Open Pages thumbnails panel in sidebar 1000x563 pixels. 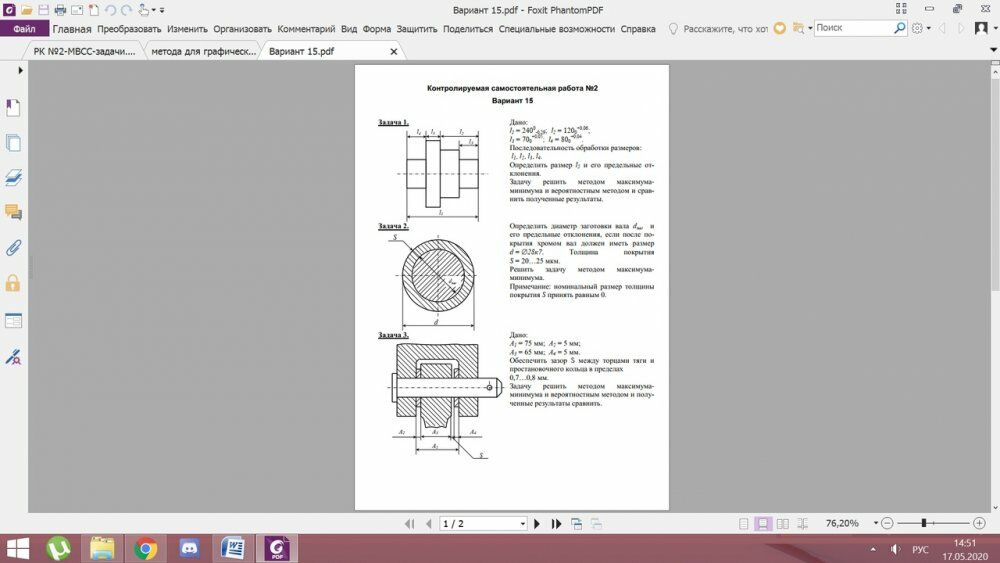tap(13, 143)
